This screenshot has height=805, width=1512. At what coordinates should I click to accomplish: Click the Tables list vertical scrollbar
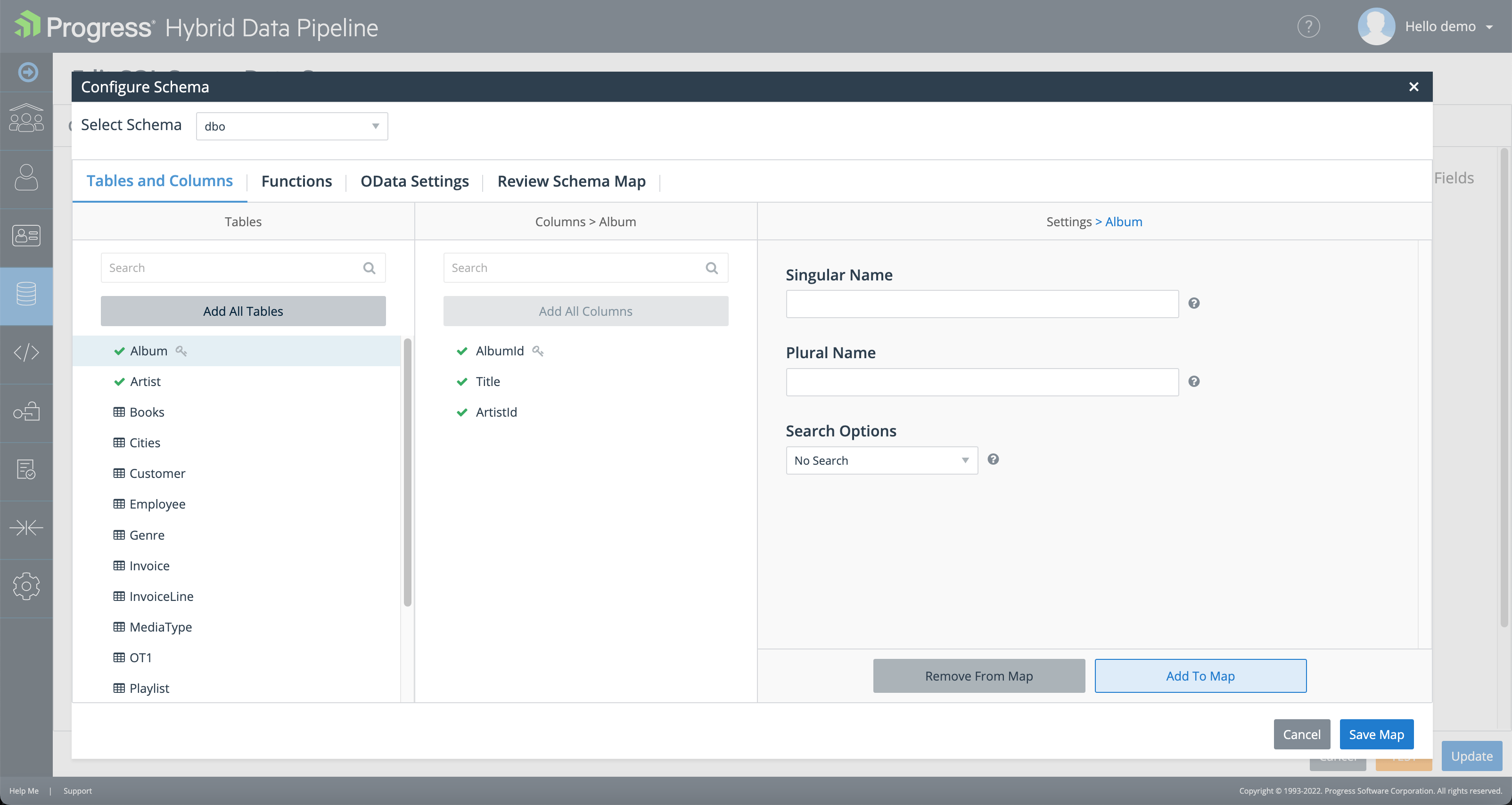pyautogui.click(x=407, y=472)
